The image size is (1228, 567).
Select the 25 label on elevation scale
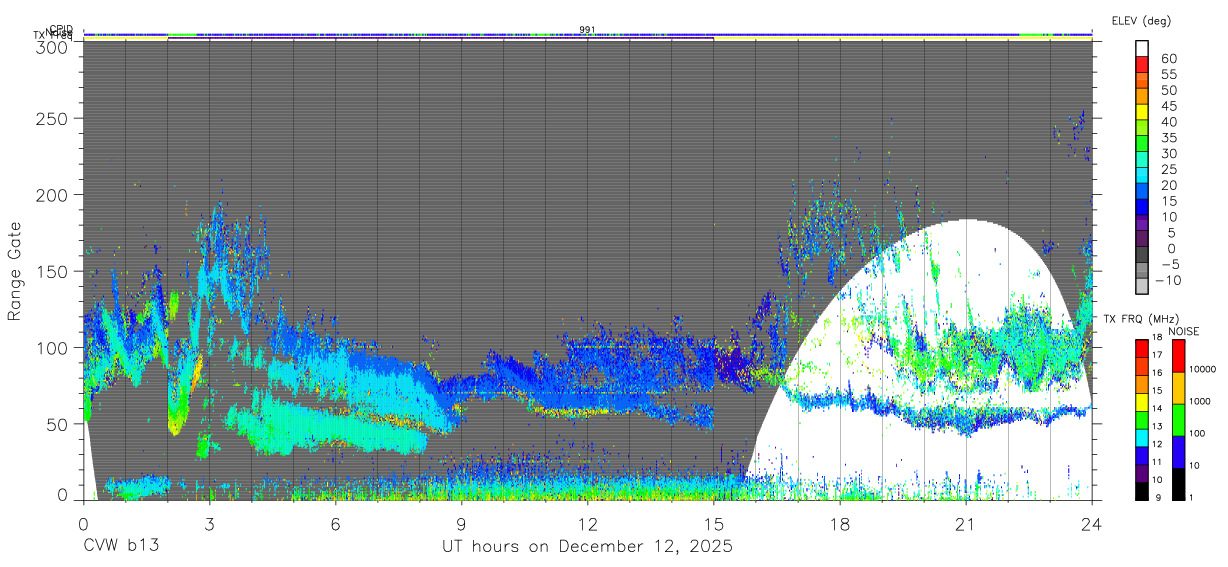(x=1168, y=170)
